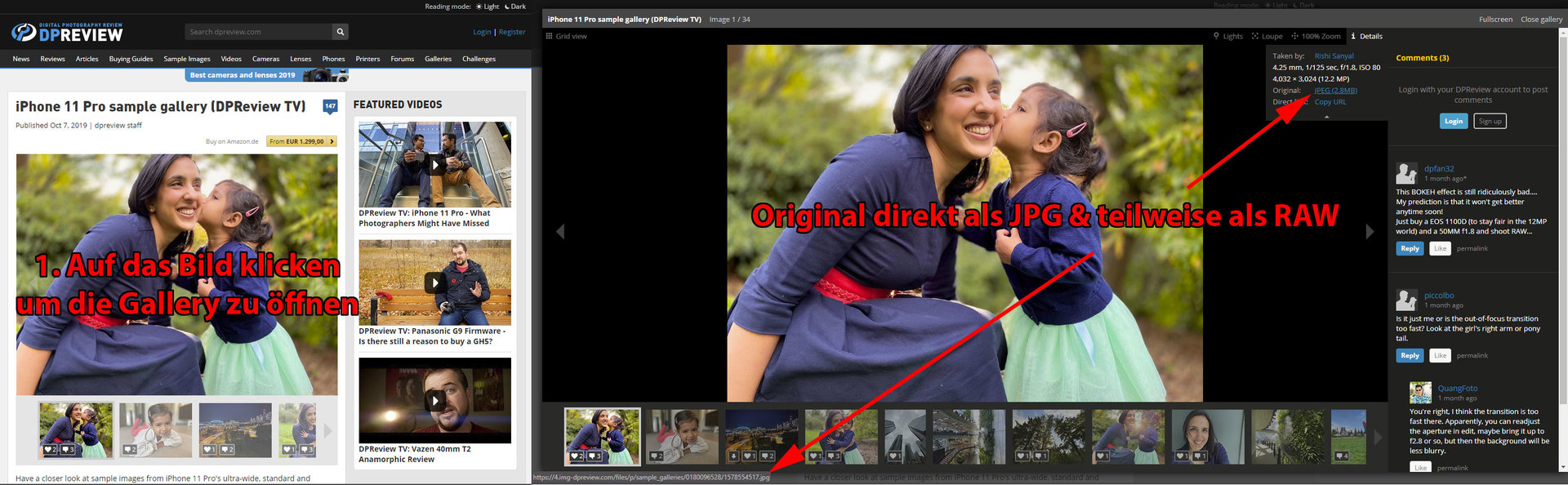Image resolution: width=1568 pixels, height=485 pixels.
Task: Advance the article thumbnail strip with the right arrow
Action: 328,429
